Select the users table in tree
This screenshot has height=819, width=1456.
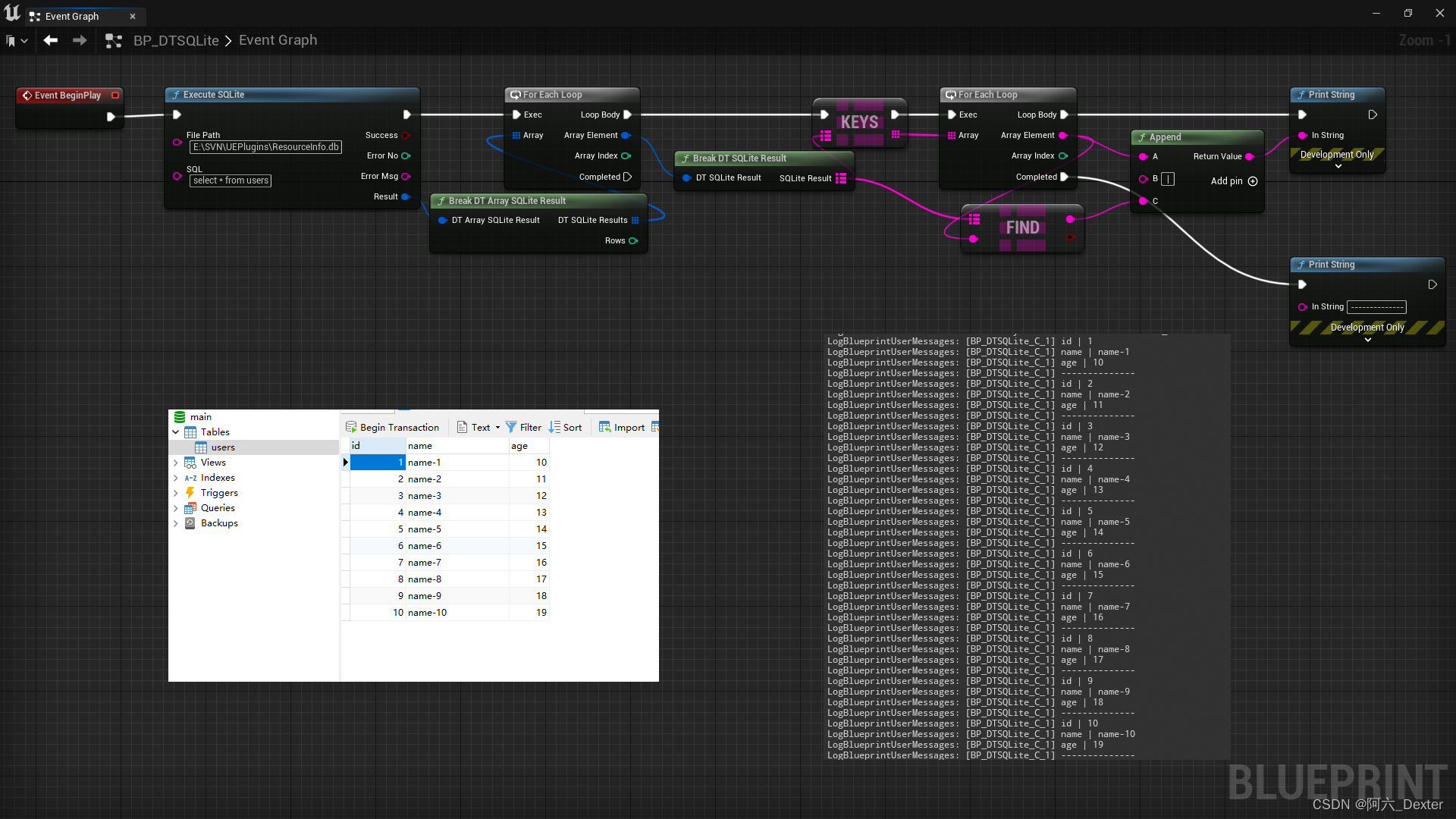click(x=223, y=447)
